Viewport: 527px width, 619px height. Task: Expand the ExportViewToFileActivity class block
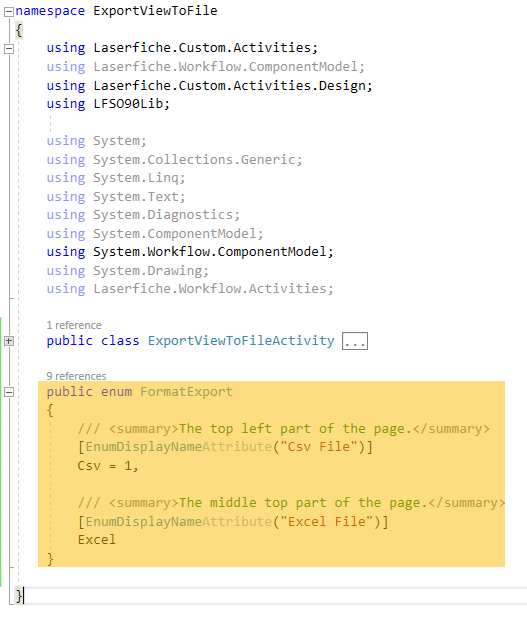[9, 341]
